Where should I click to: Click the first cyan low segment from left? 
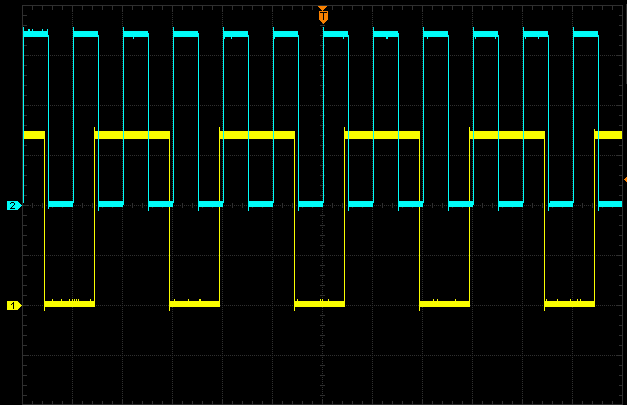pos(60,204)
